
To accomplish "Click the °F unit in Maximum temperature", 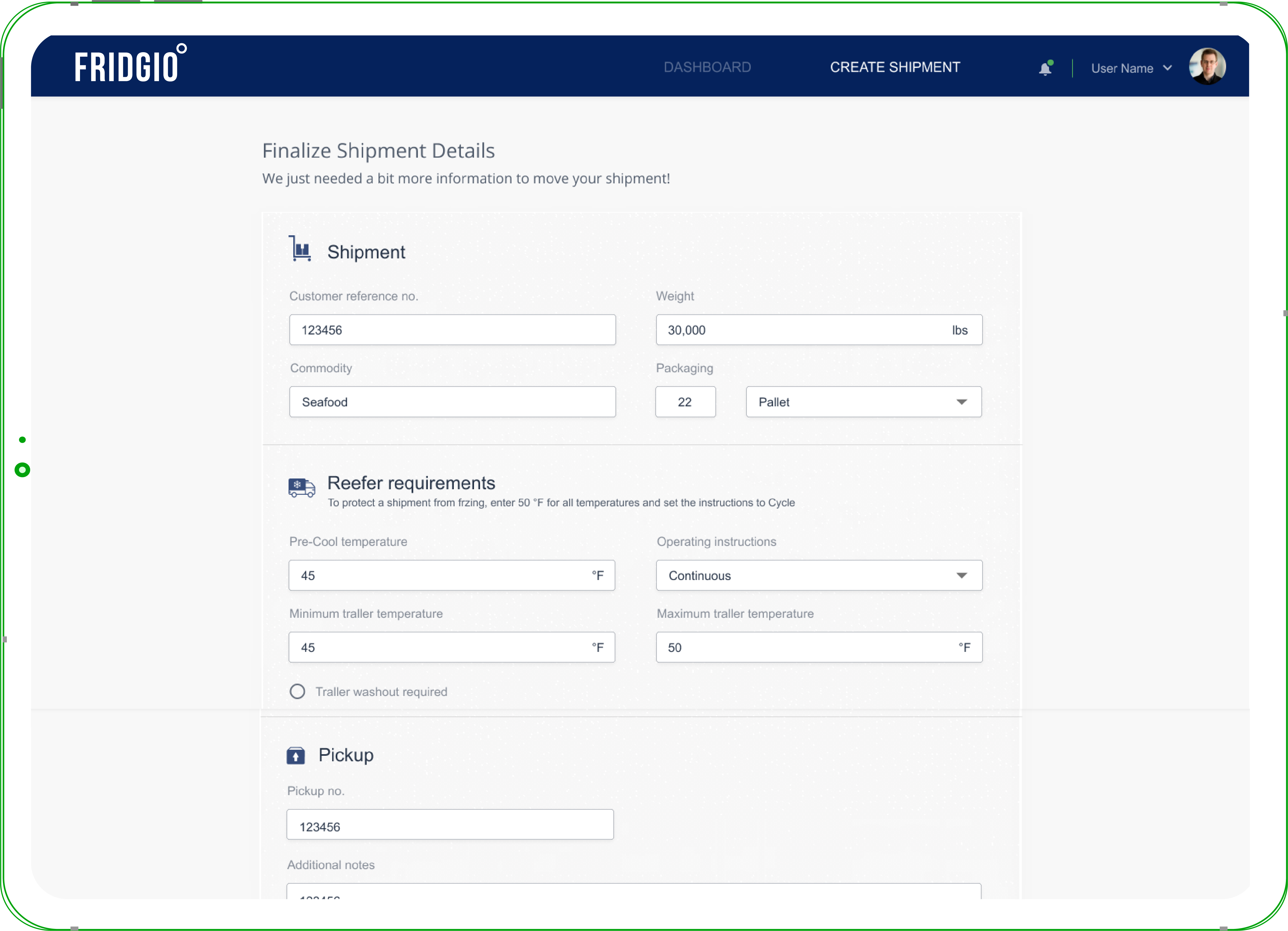I will tap(964, 647).
